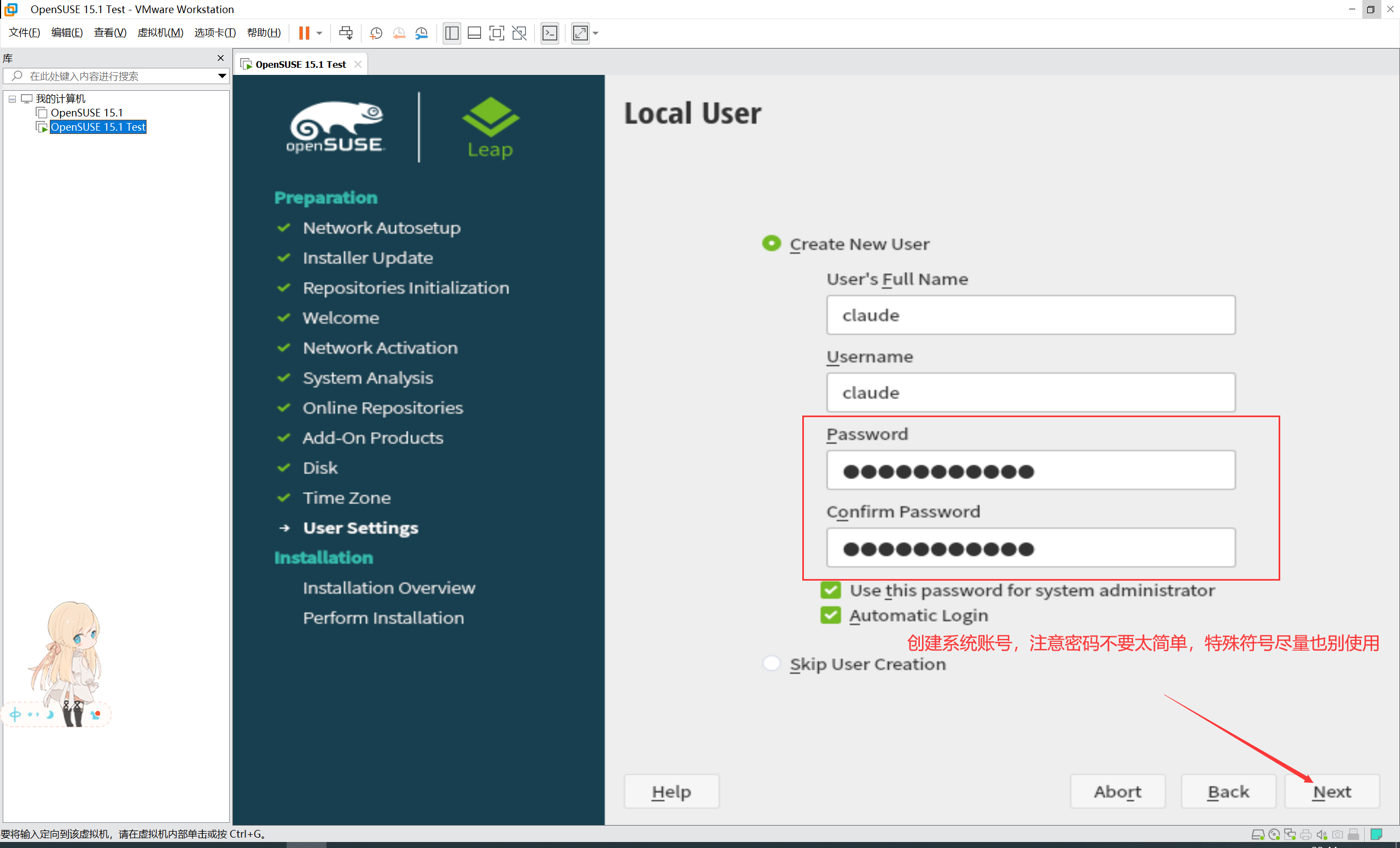This screenshot has height=848, width=1400.
Task: Switch to OpenSUSE 15.1 Test tab
Action: point(300,64)
